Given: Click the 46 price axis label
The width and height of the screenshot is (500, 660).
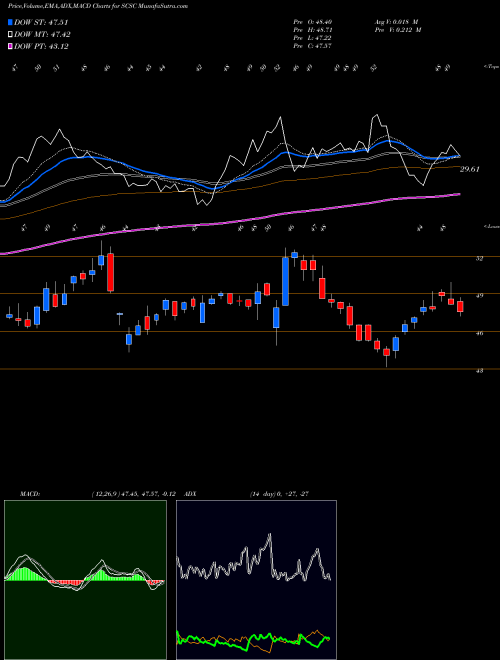Looking at the screenshot, I should (479, 333).
